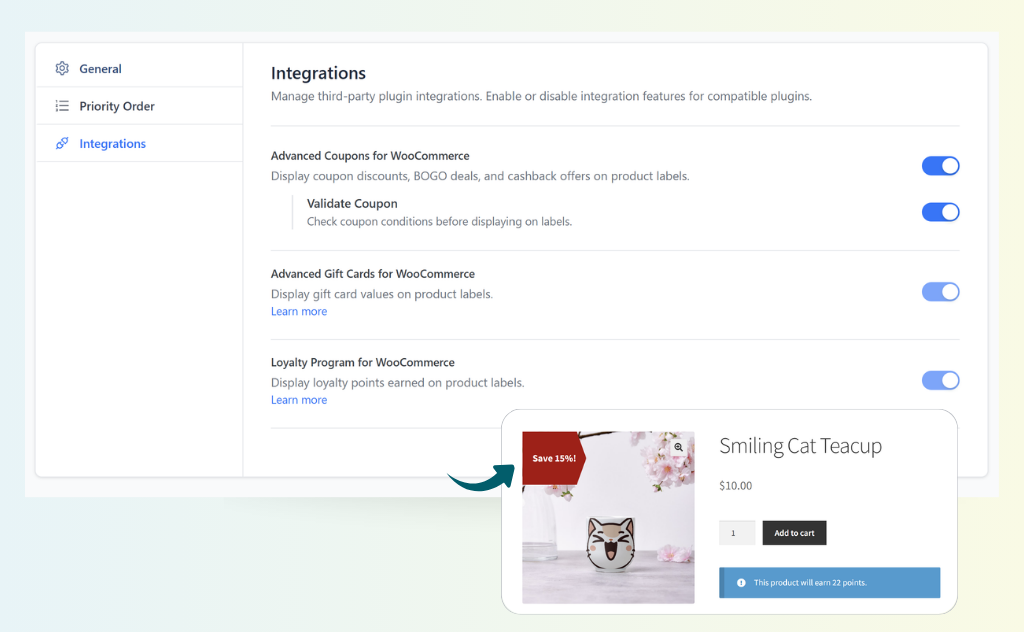Enable the Advanced Gift Cards toggle
Image resolution: width=1024 pixels, height=632 pixels.
click(940, 291)
